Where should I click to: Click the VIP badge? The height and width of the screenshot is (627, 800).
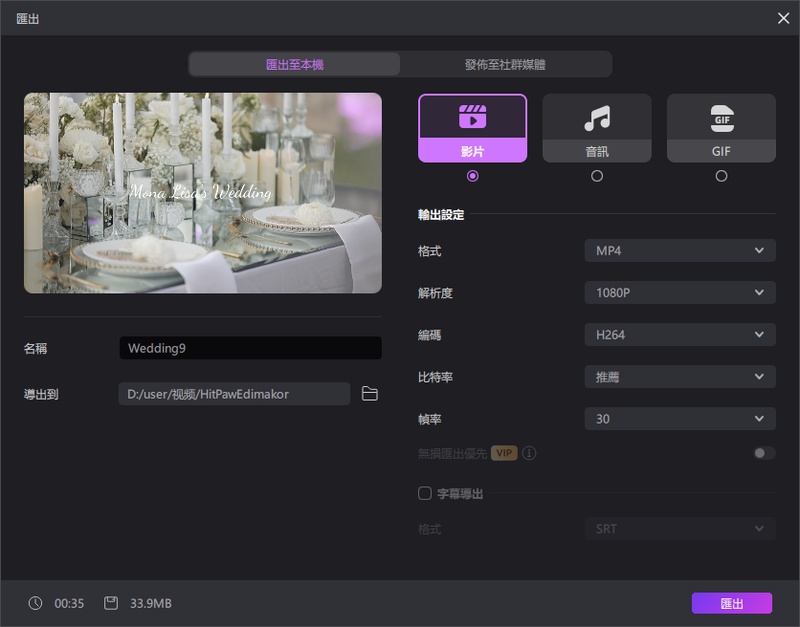tap(504, 453)
